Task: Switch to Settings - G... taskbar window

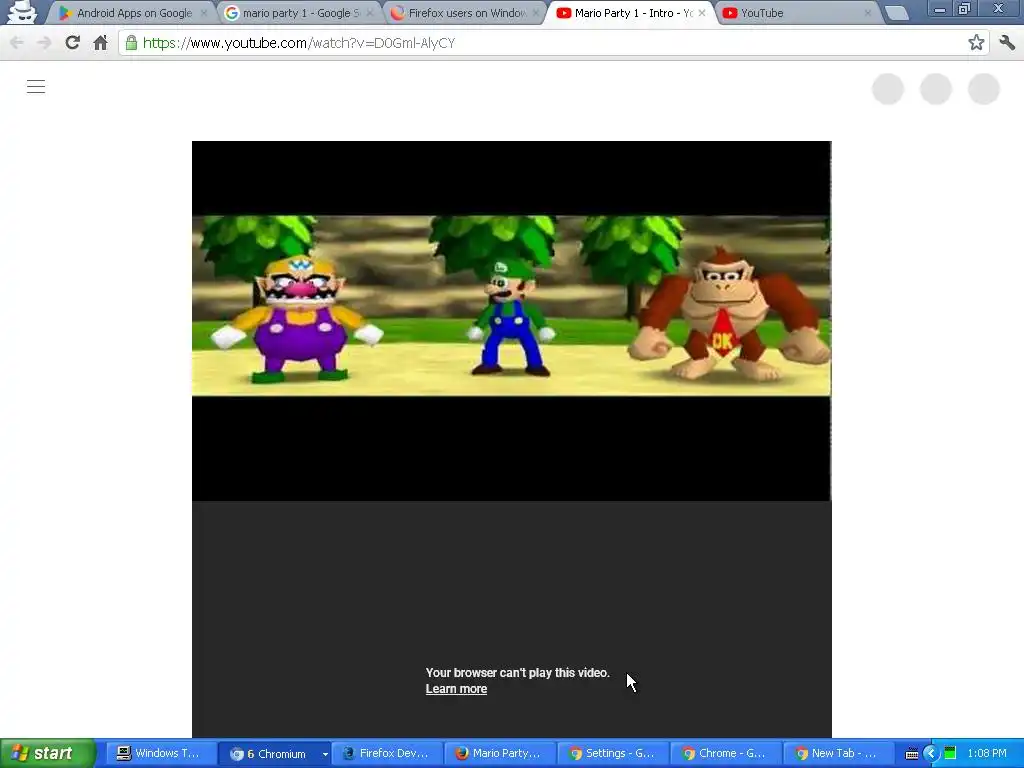Action: pyautogui.click(x=613, y=754)
